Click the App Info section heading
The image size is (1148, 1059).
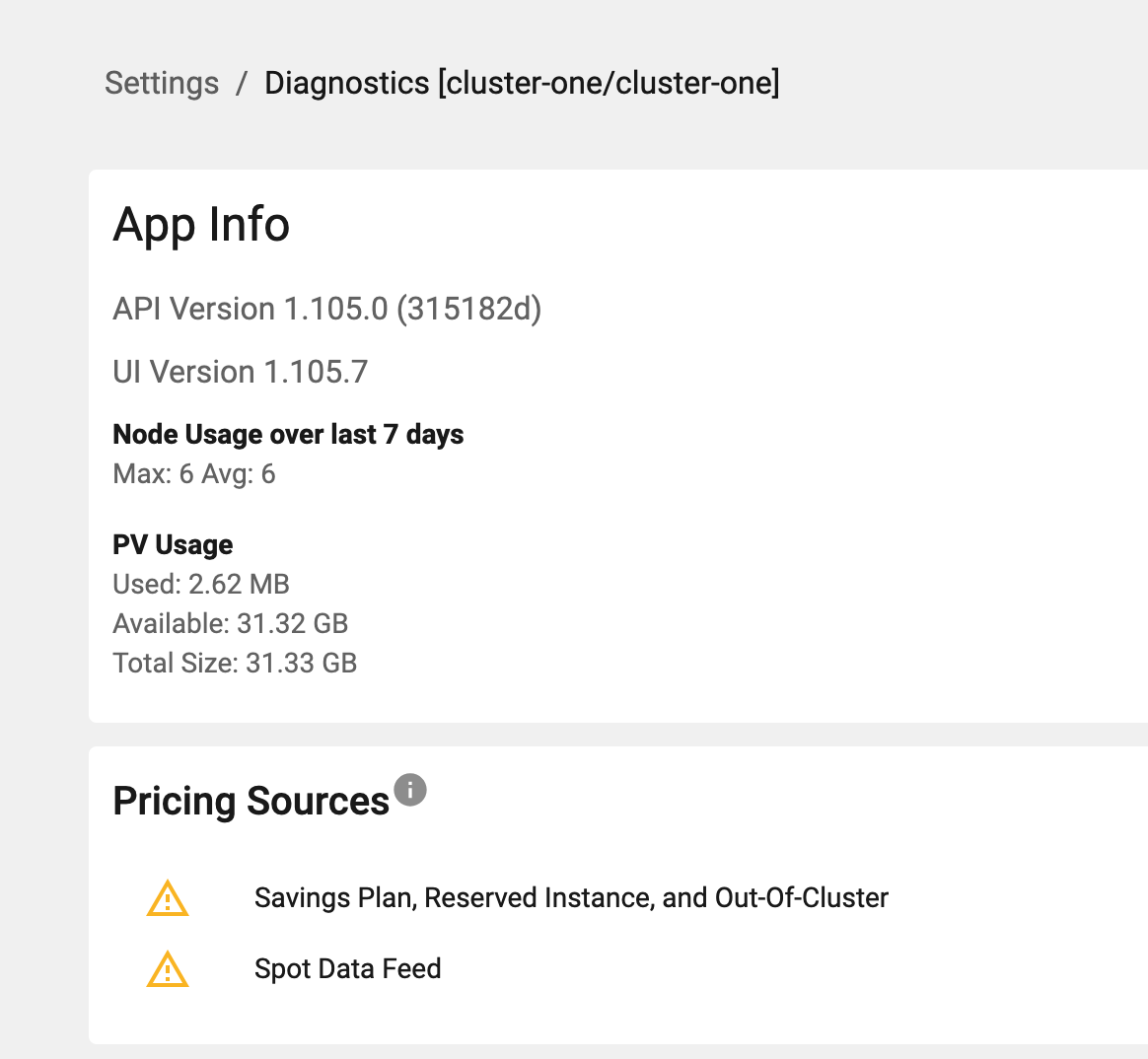point(201,225)
